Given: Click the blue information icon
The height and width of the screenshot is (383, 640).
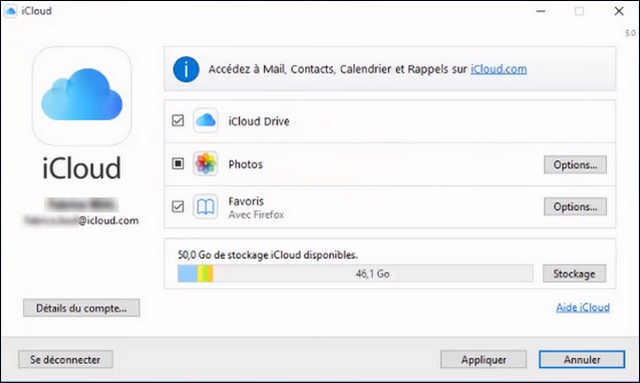Looking at the screenshot, I should point(186,69).
